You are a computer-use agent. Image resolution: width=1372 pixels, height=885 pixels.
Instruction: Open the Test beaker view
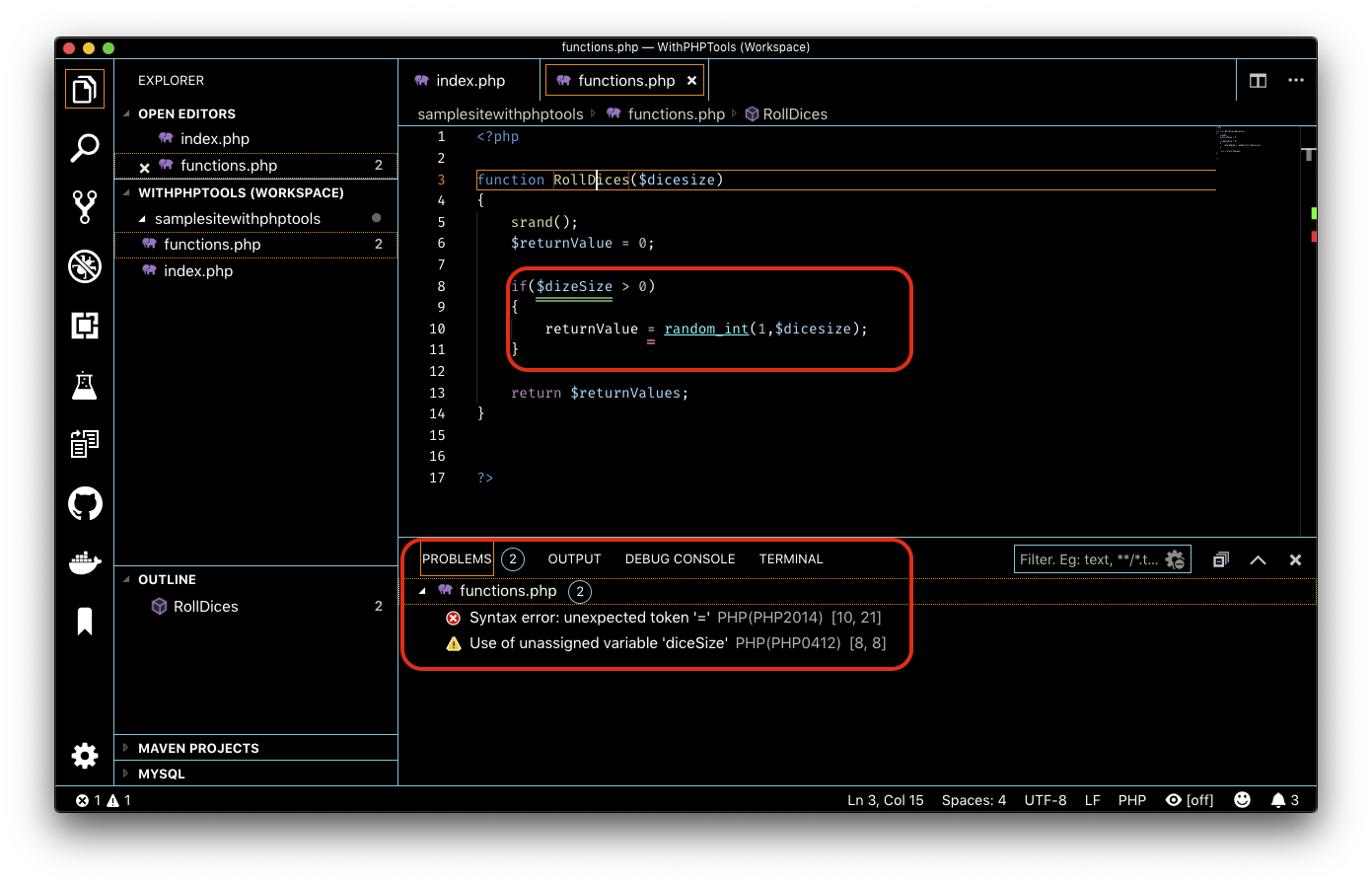pos(85,385)
